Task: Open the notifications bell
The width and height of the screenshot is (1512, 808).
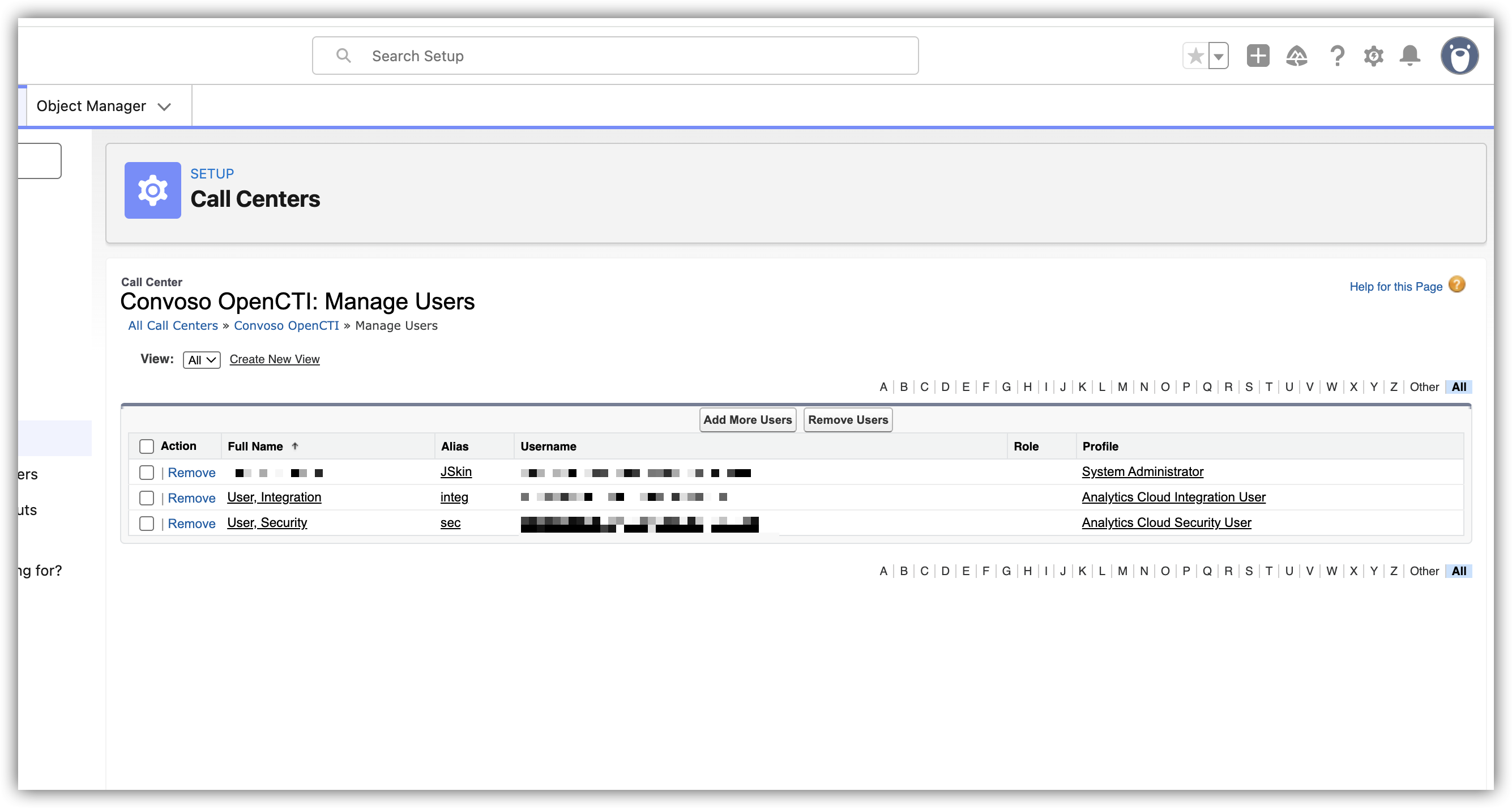Action: point(1410,56)
